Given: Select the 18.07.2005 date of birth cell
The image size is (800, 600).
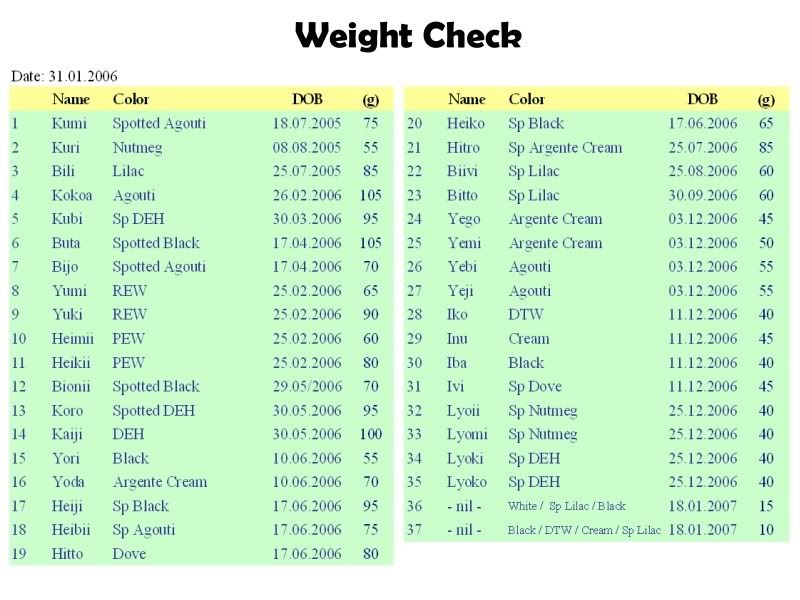Looking at the screenshot, I should (306, 123).
